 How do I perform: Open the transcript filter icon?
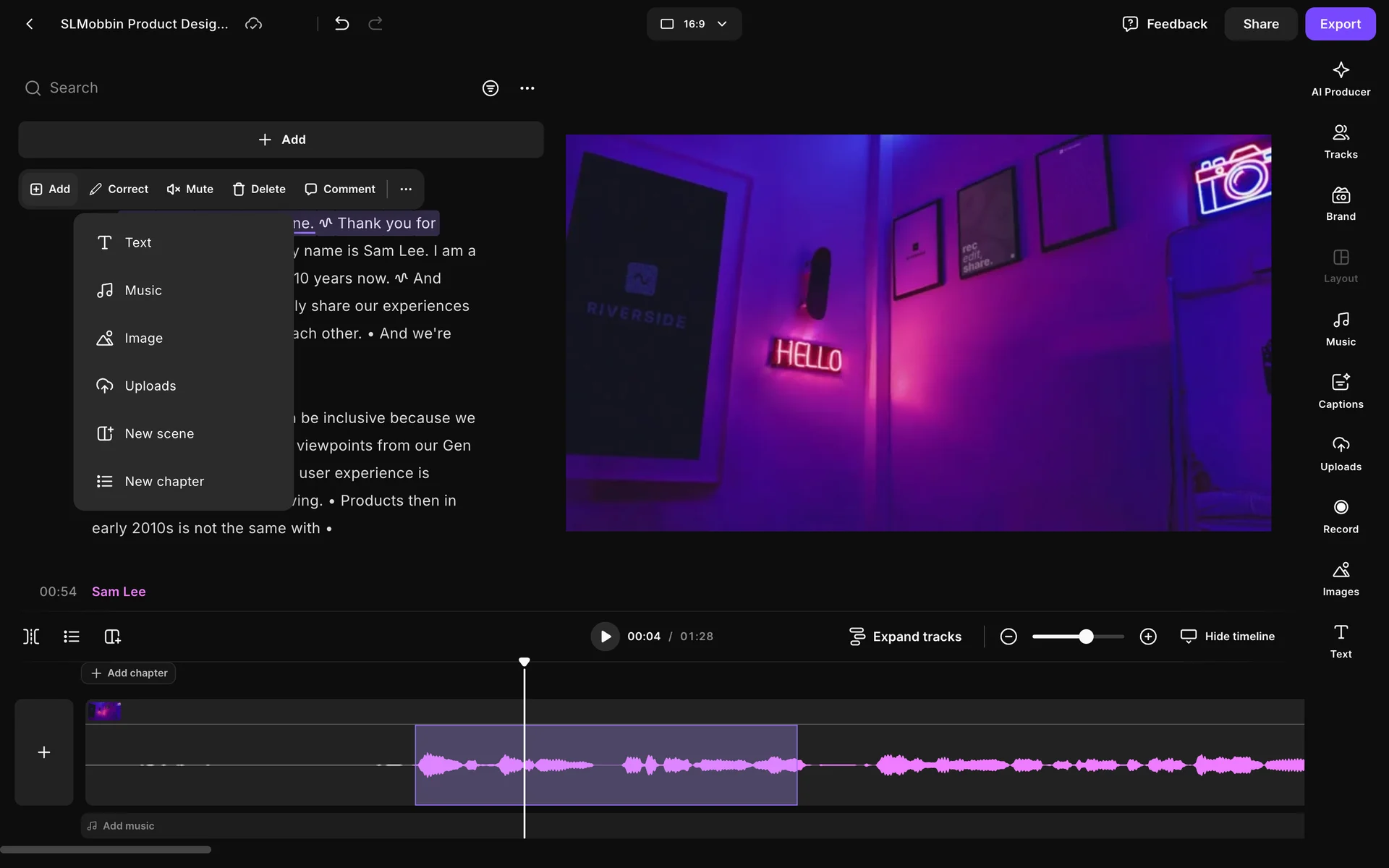(x=490, y=88)
